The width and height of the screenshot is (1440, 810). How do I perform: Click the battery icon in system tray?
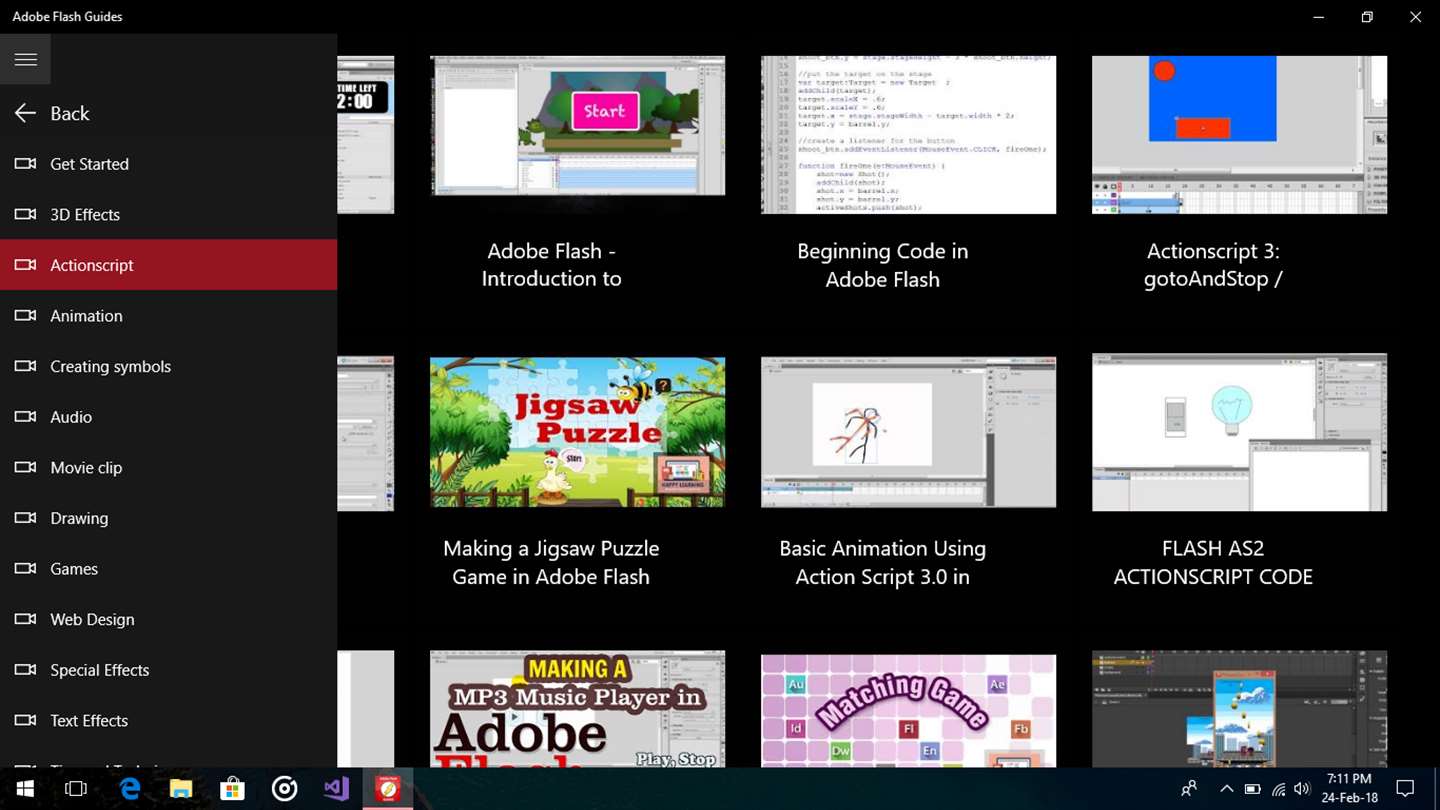tap(1252, 789)
